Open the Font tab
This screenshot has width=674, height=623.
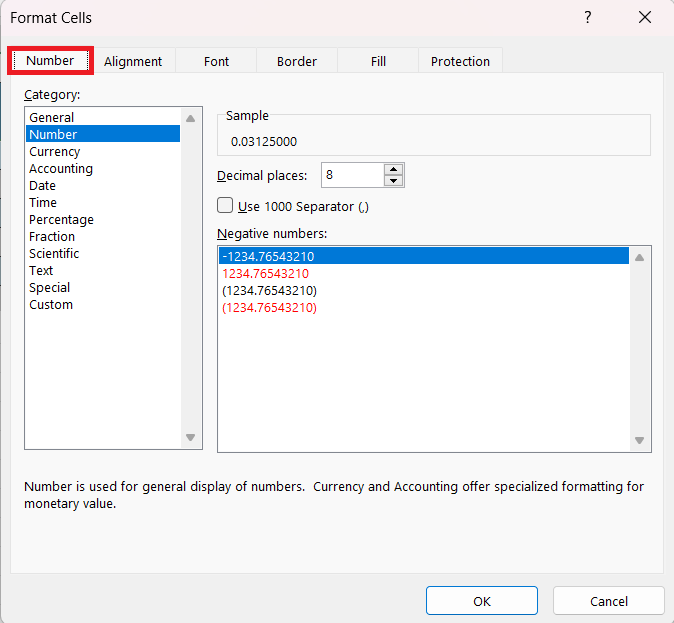pyautogui.click(x=216, y=61)
